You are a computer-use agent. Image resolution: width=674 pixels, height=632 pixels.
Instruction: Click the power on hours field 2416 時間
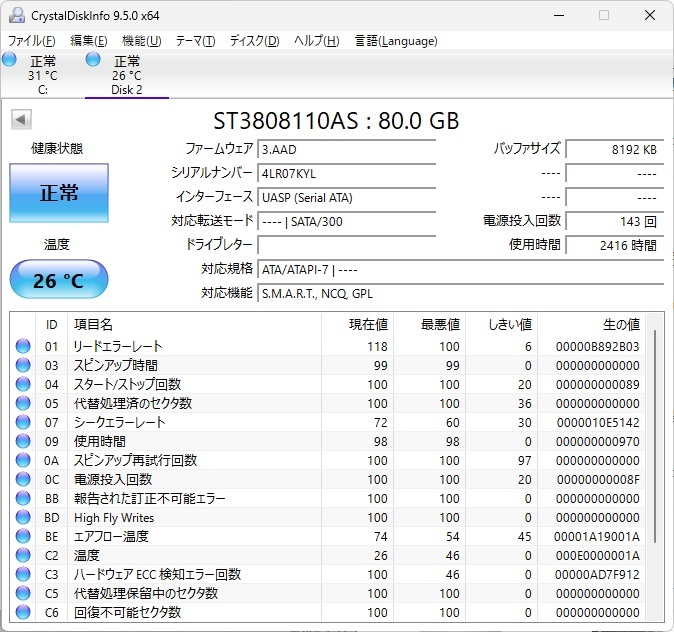tap(615, 245)
